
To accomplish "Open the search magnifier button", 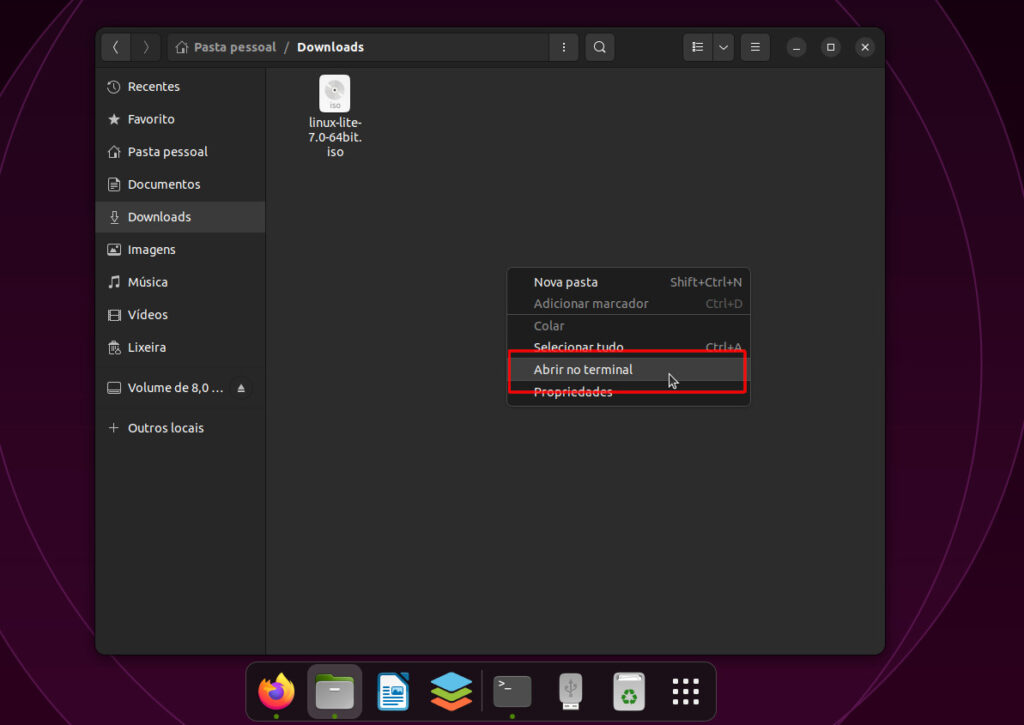I will pos(600,47).
